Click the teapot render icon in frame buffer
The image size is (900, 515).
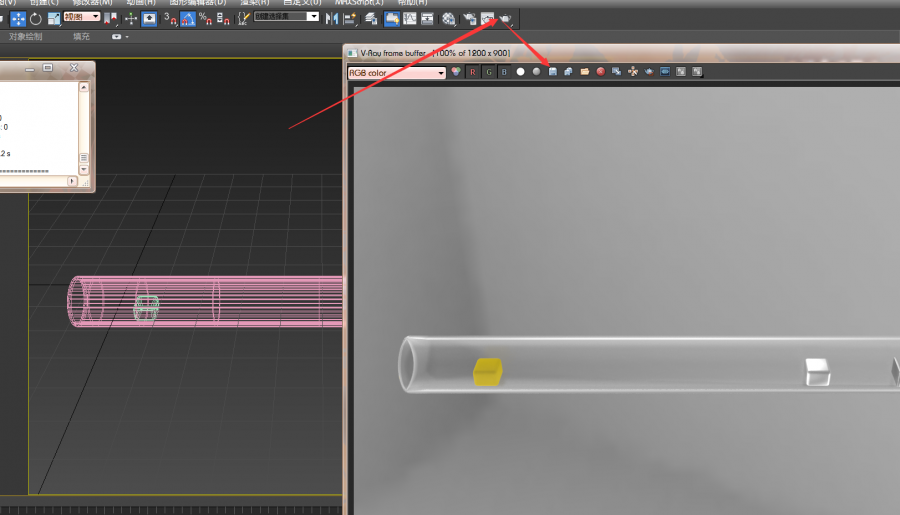[x=649, y=72]
